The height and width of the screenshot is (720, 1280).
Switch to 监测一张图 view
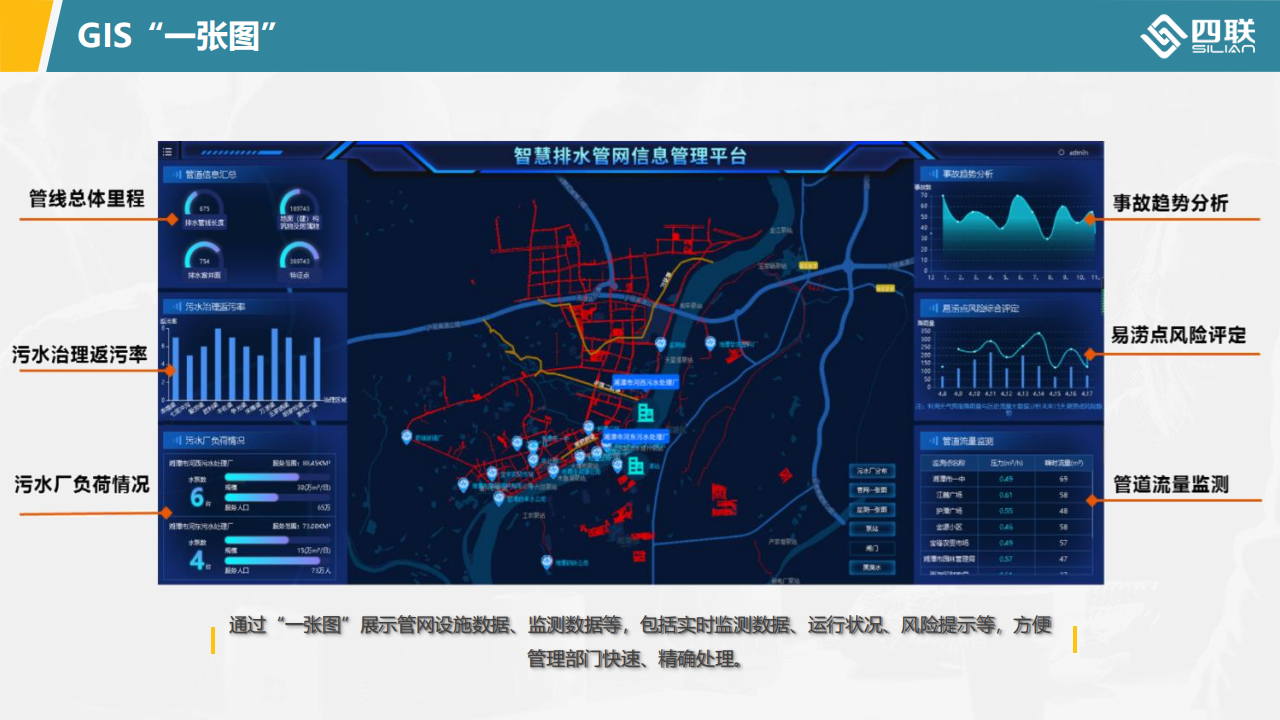point(872,509)
